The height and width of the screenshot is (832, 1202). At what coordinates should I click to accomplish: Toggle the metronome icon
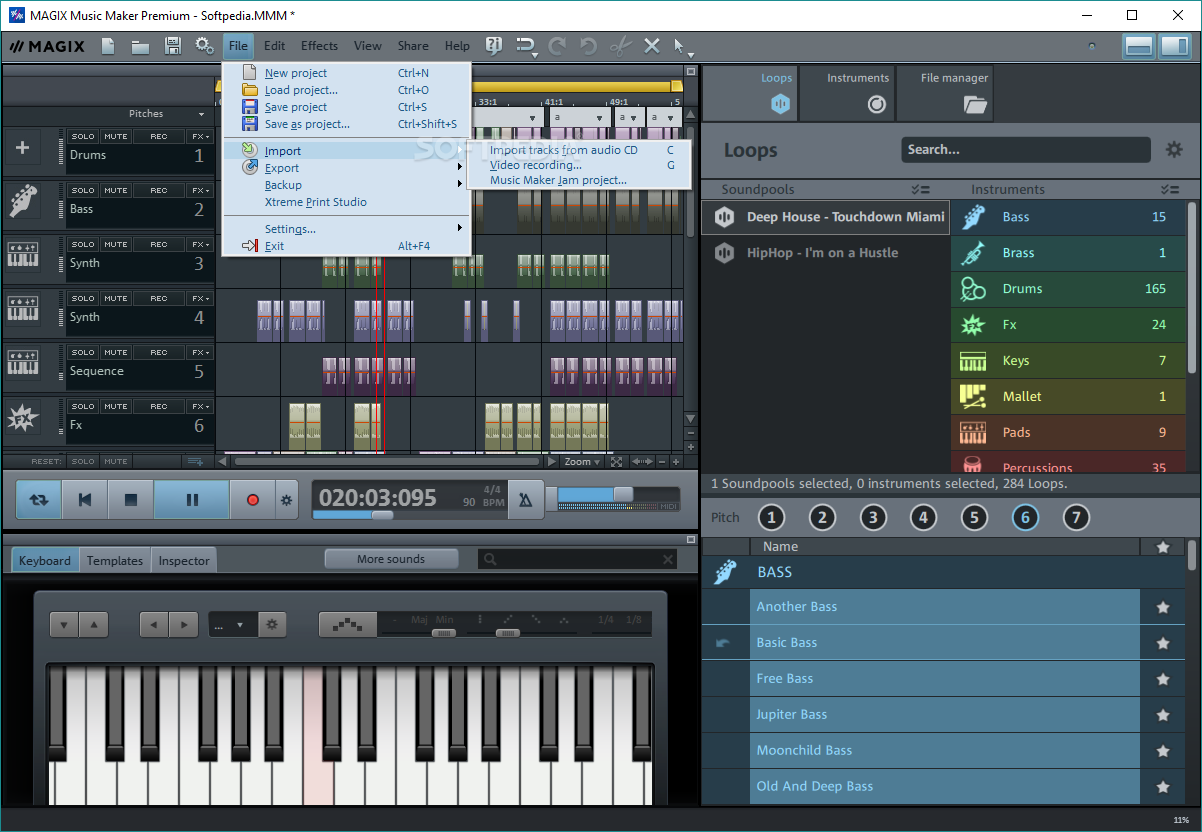tap(526, 499)
